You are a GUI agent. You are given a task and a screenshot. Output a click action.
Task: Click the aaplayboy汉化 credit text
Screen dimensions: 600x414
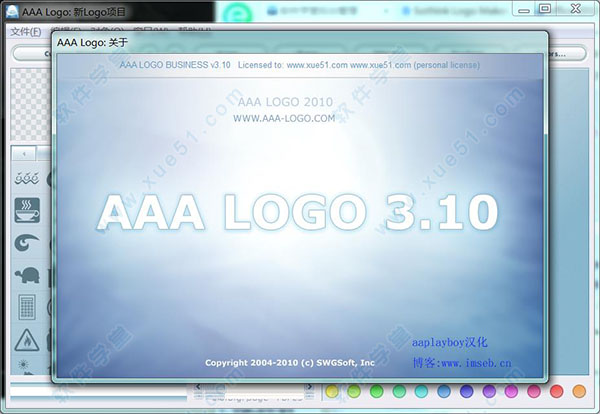pyautogui.click(x=450, y=342)
